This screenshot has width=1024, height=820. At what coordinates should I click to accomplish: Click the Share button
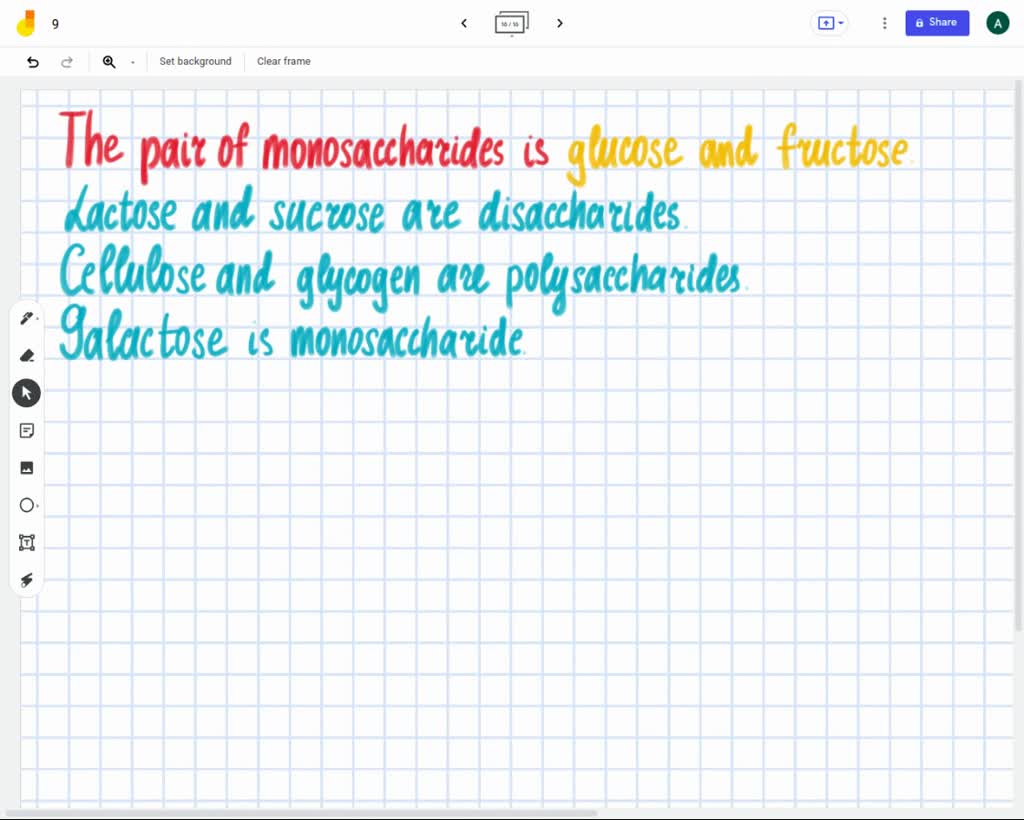click(936, 22)
